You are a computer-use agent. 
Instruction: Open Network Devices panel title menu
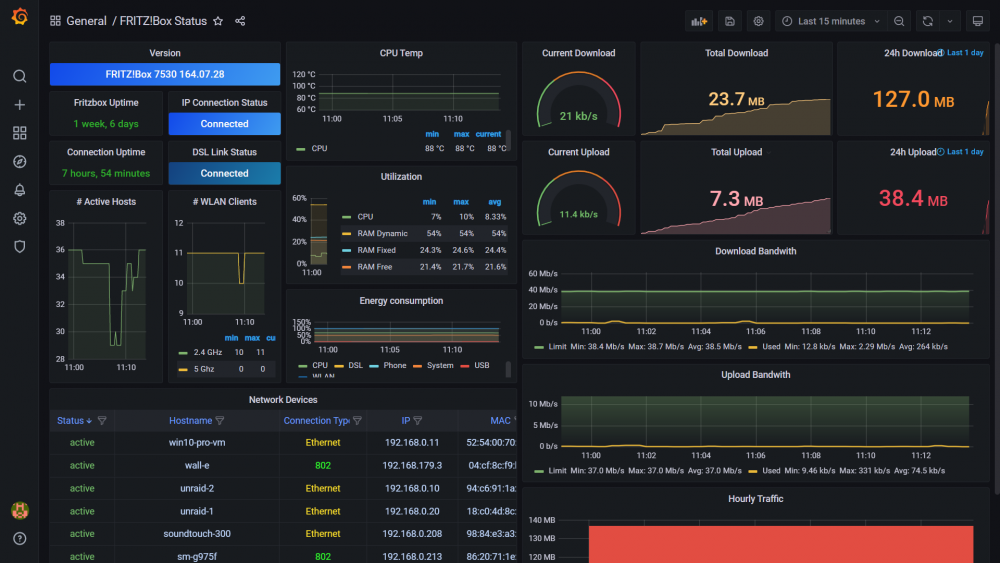[283, 400]
